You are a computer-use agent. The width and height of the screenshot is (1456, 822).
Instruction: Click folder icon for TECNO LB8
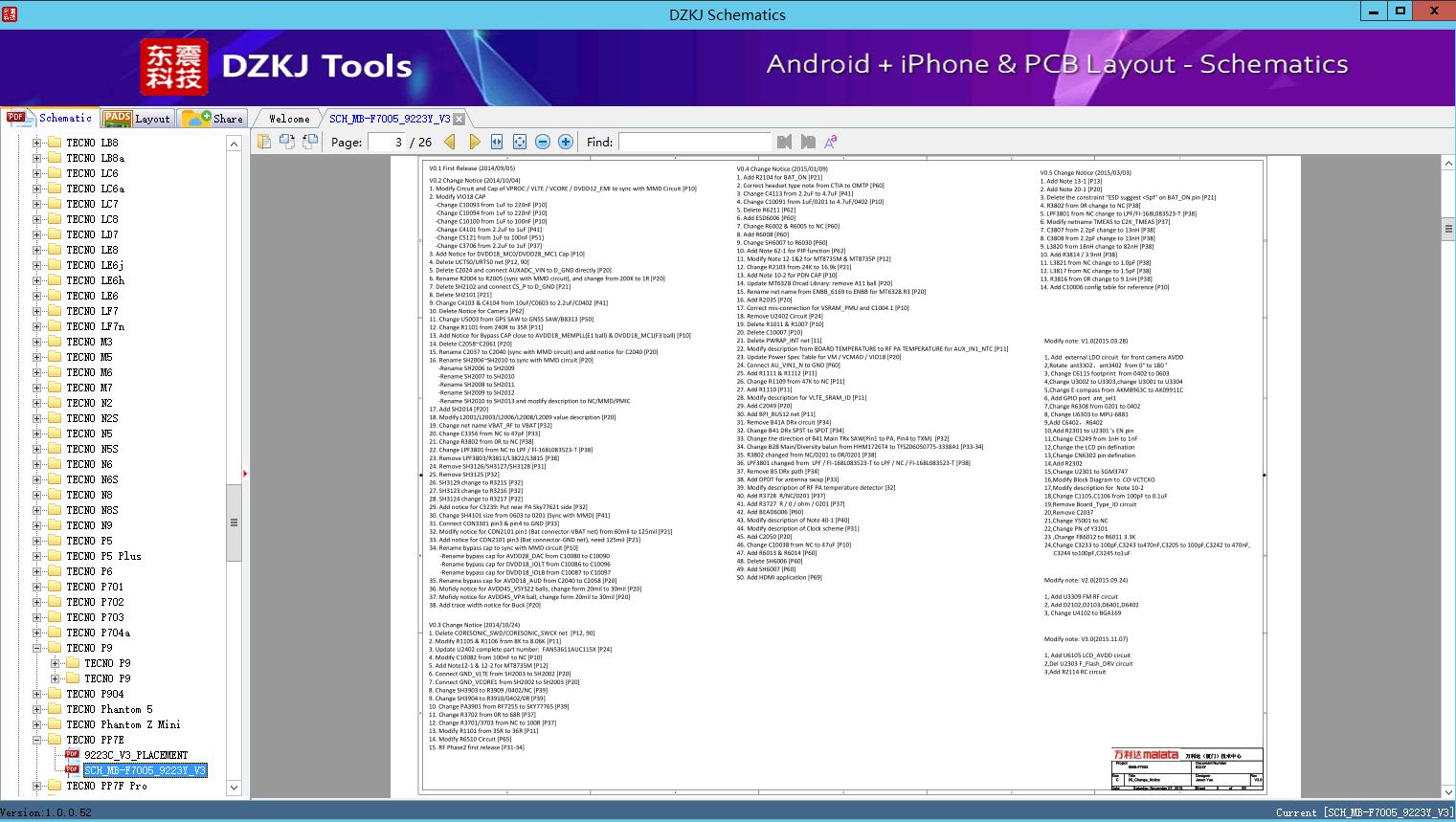pos(55,143)
